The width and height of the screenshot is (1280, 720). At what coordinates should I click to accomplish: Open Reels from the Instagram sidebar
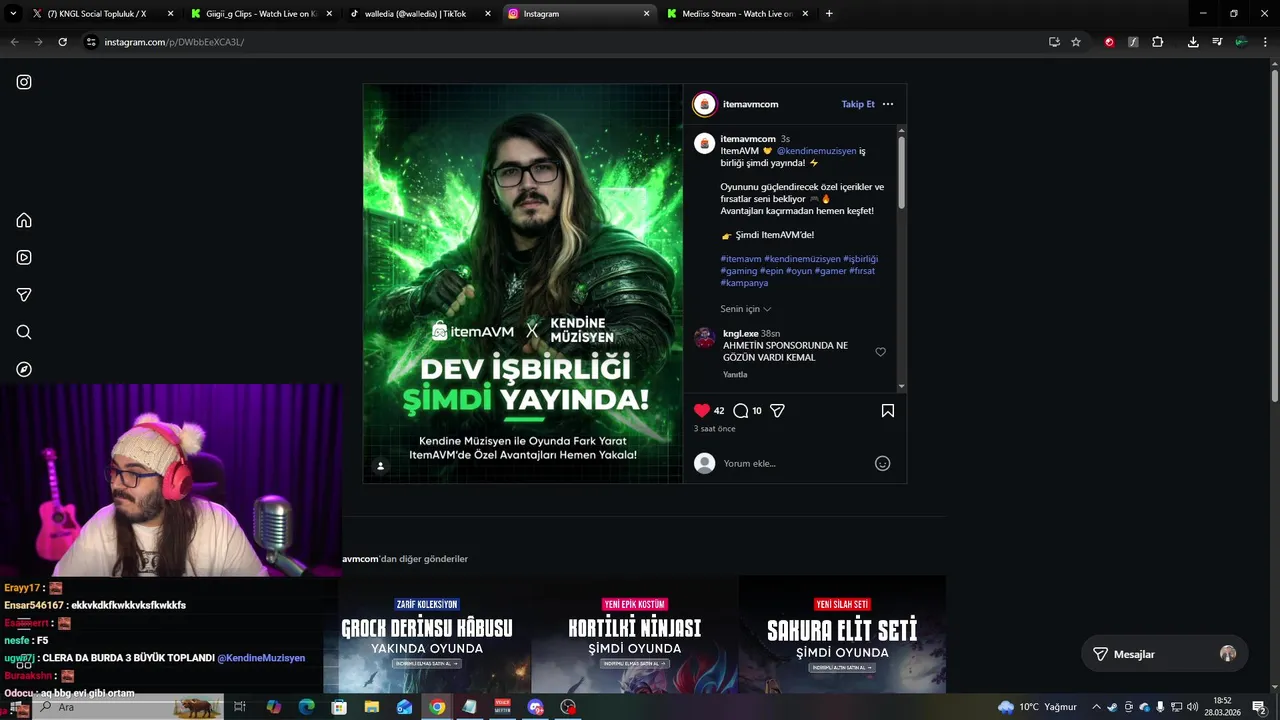pyautogui.click(x=24, y=257)
